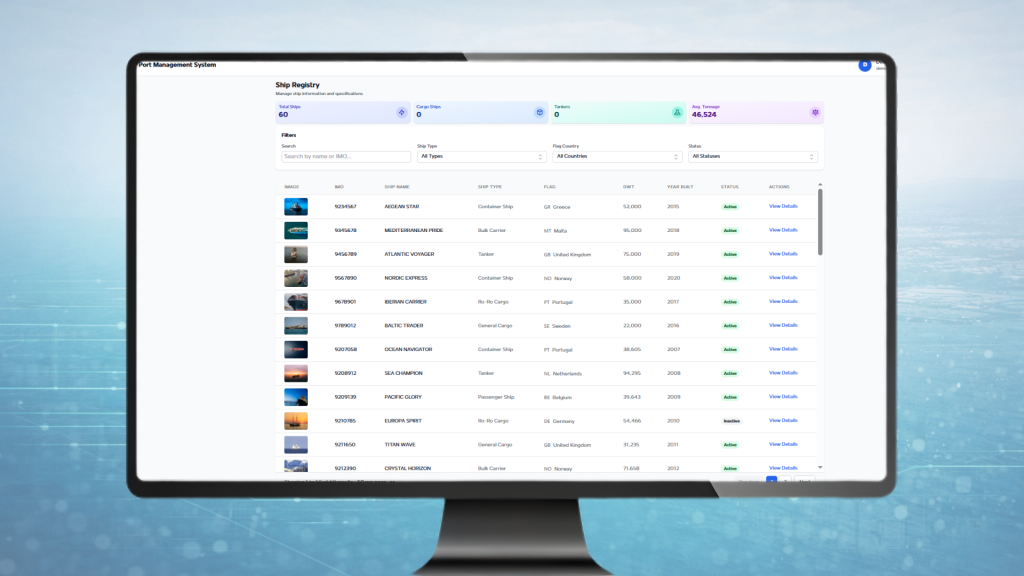
Task: Select IMO number 9456789
Action: click(345, 254)
